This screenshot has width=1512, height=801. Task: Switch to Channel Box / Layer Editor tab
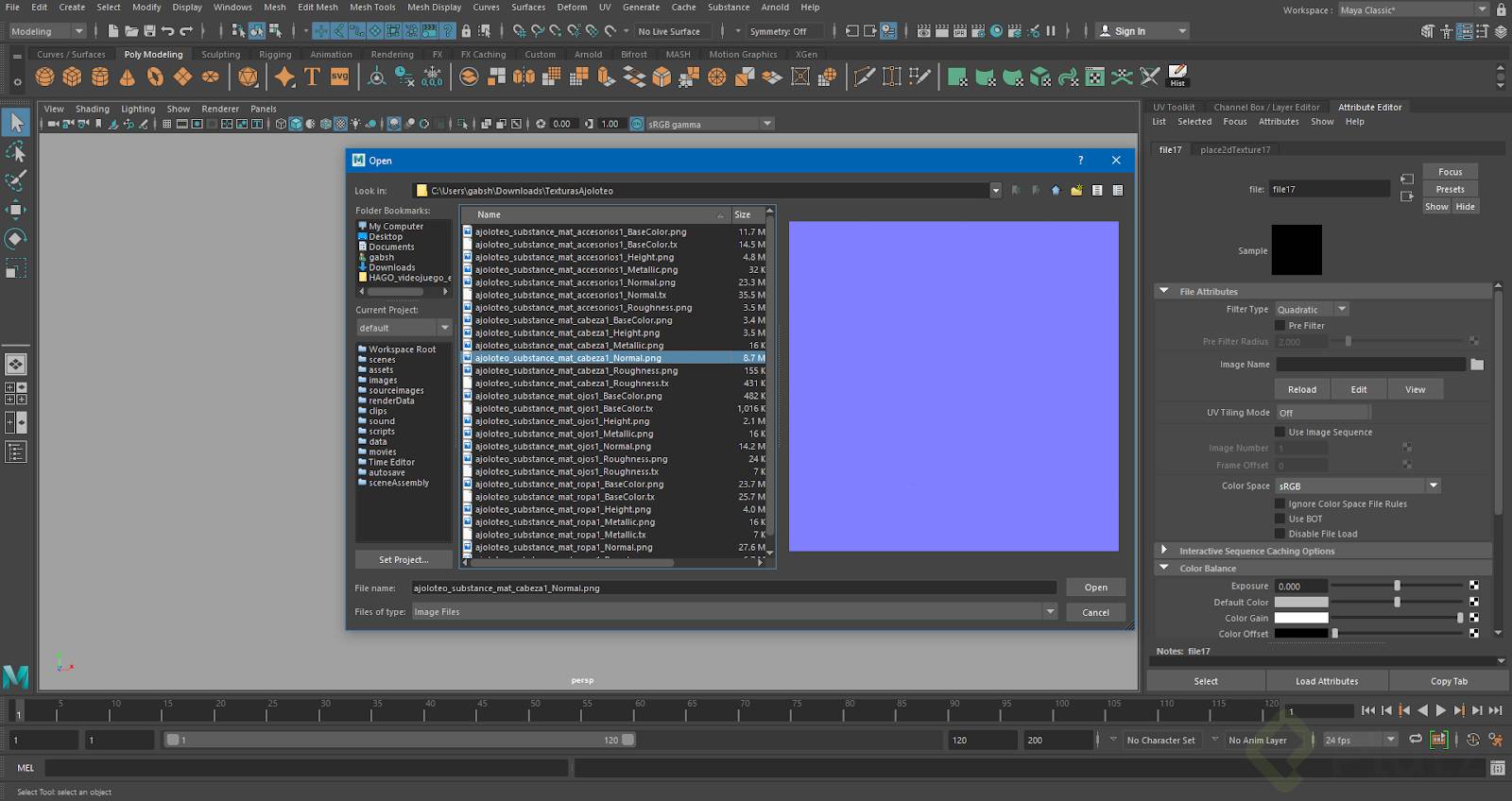click(1266, 107)
